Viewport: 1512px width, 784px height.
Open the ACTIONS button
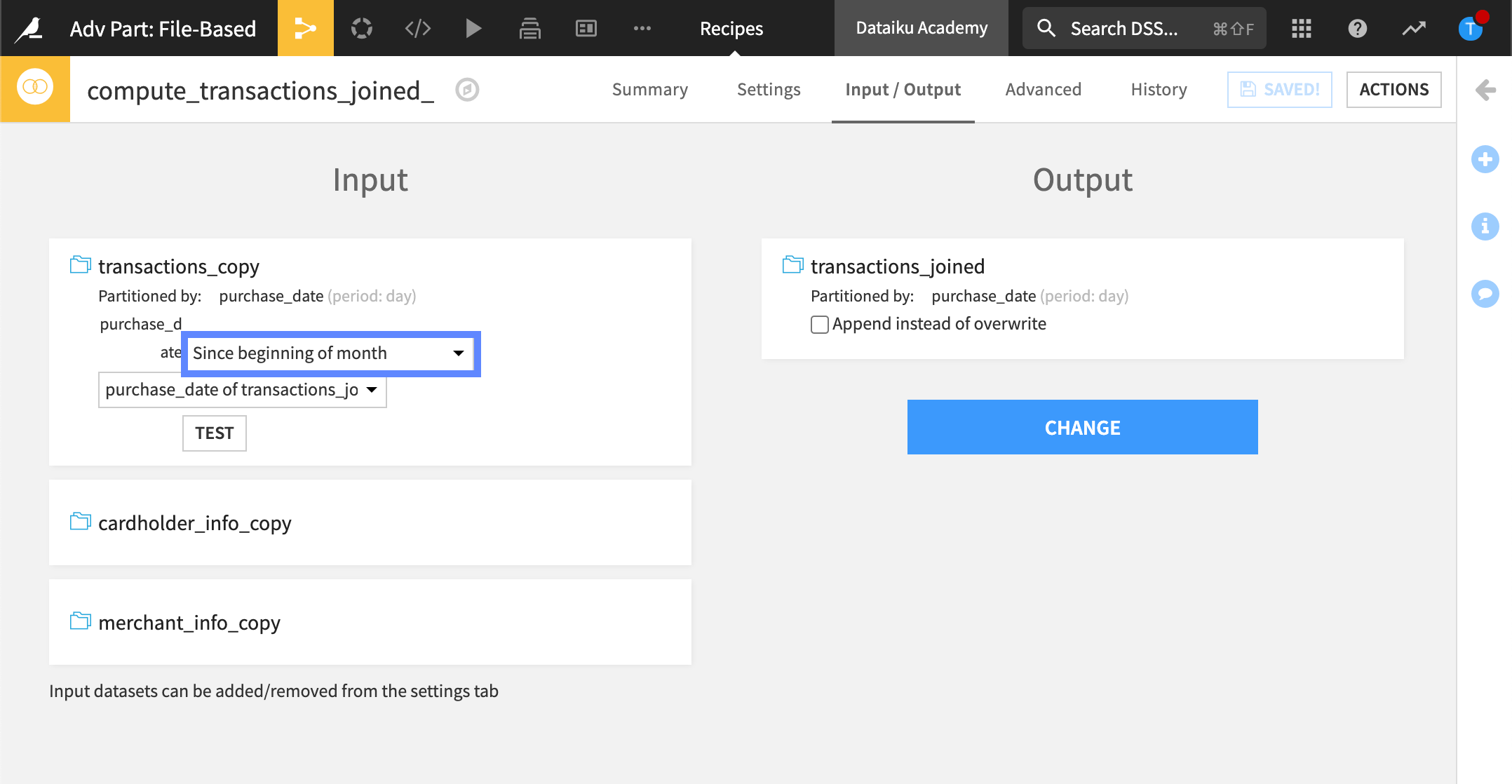coord(1393,90)
